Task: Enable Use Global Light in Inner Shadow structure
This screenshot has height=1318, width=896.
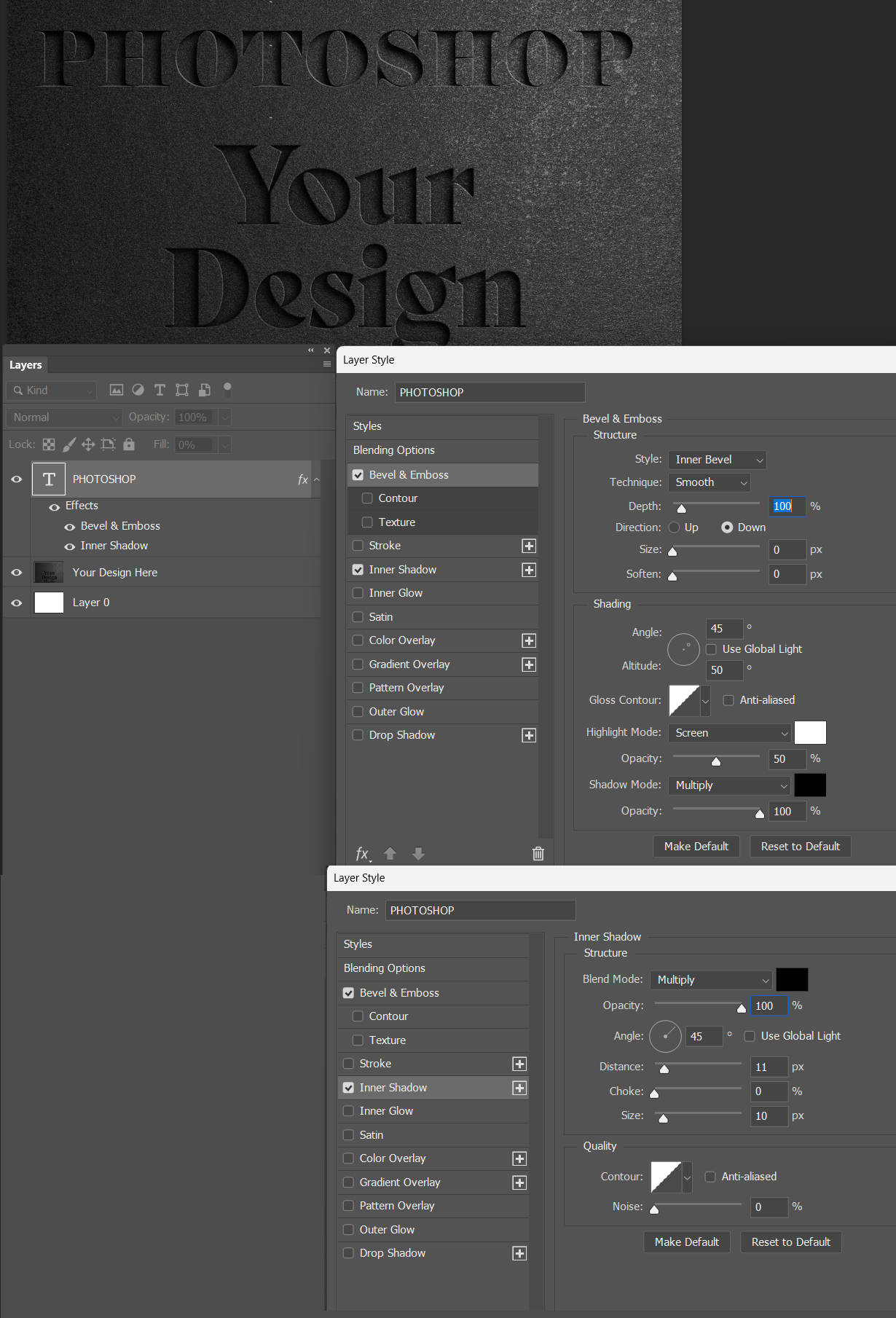Action: point(750,1036)
